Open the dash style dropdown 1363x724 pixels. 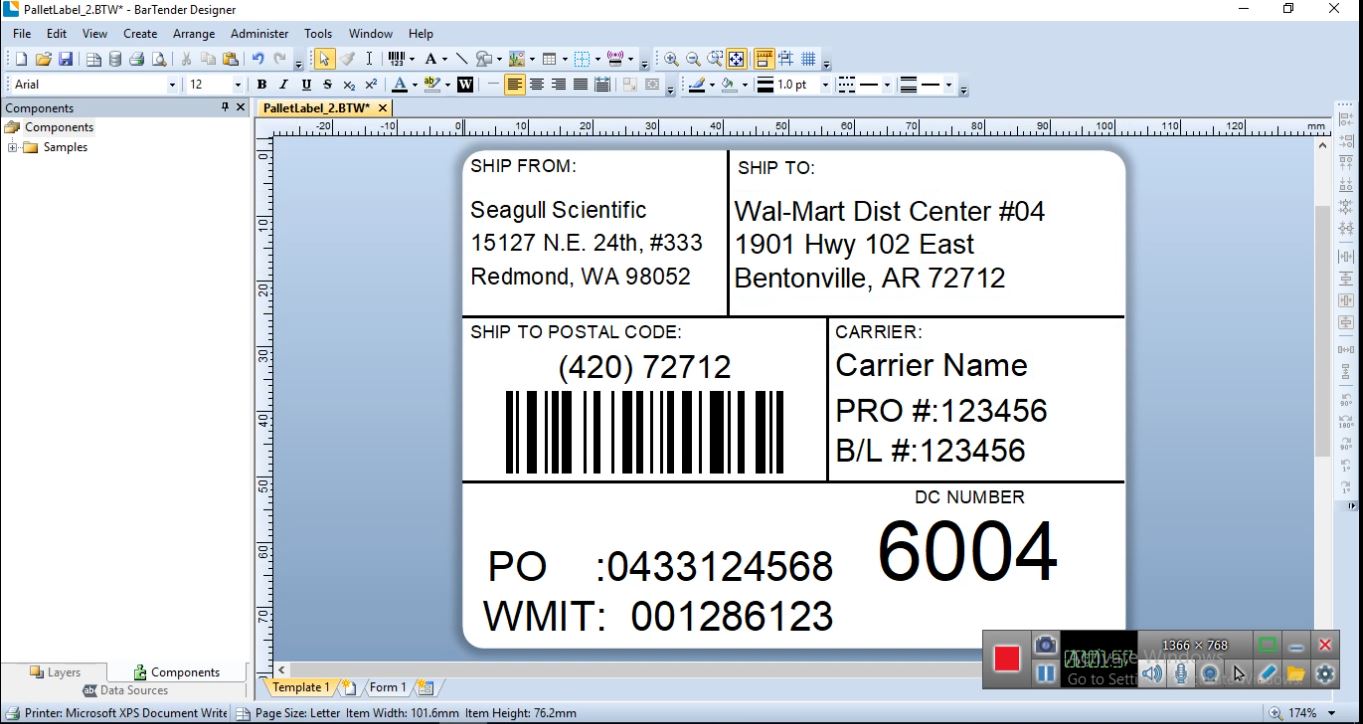click(887, 85)
